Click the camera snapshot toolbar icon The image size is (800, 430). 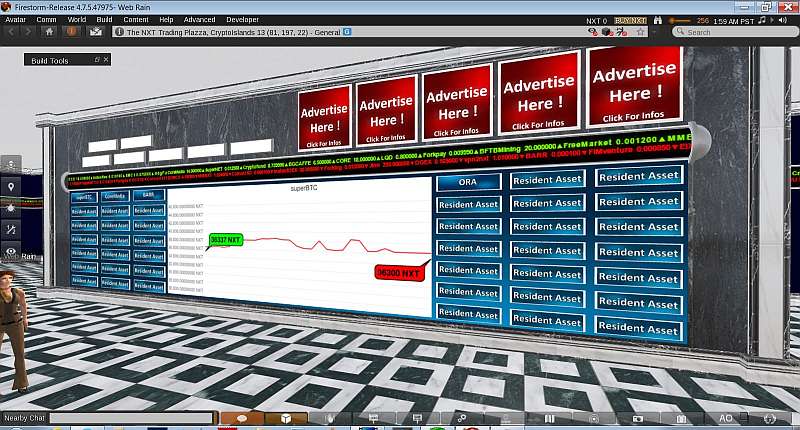pos(638,418)
